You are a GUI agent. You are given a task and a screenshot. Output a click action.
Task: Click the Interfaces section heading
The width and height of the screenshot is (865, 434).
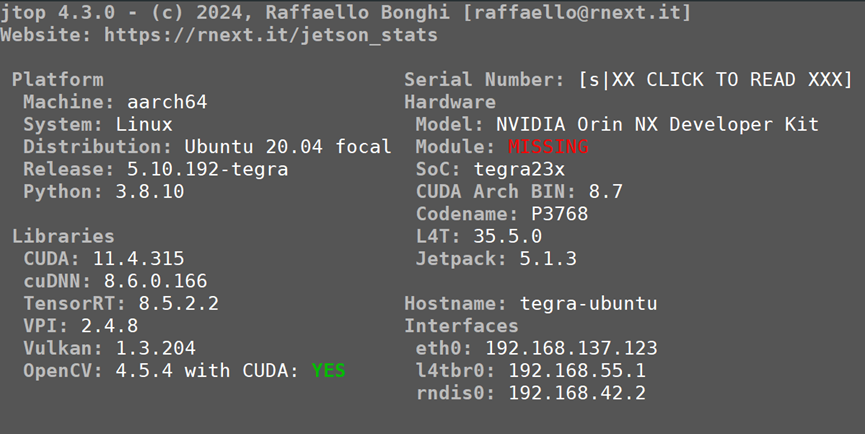[461, 326]
